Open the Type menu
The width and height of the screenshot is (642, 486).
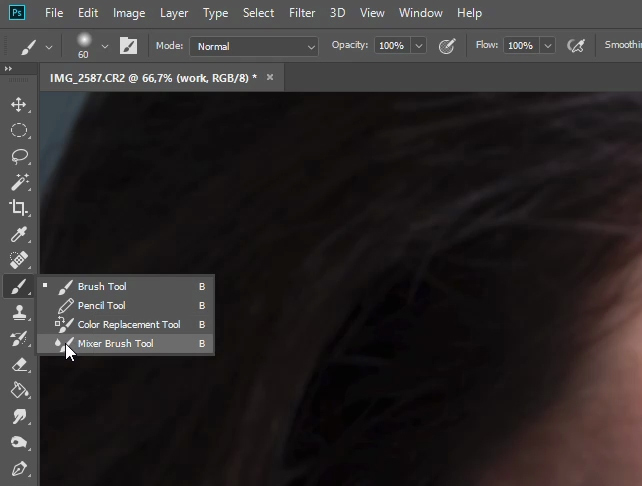(x=215, y=13)
